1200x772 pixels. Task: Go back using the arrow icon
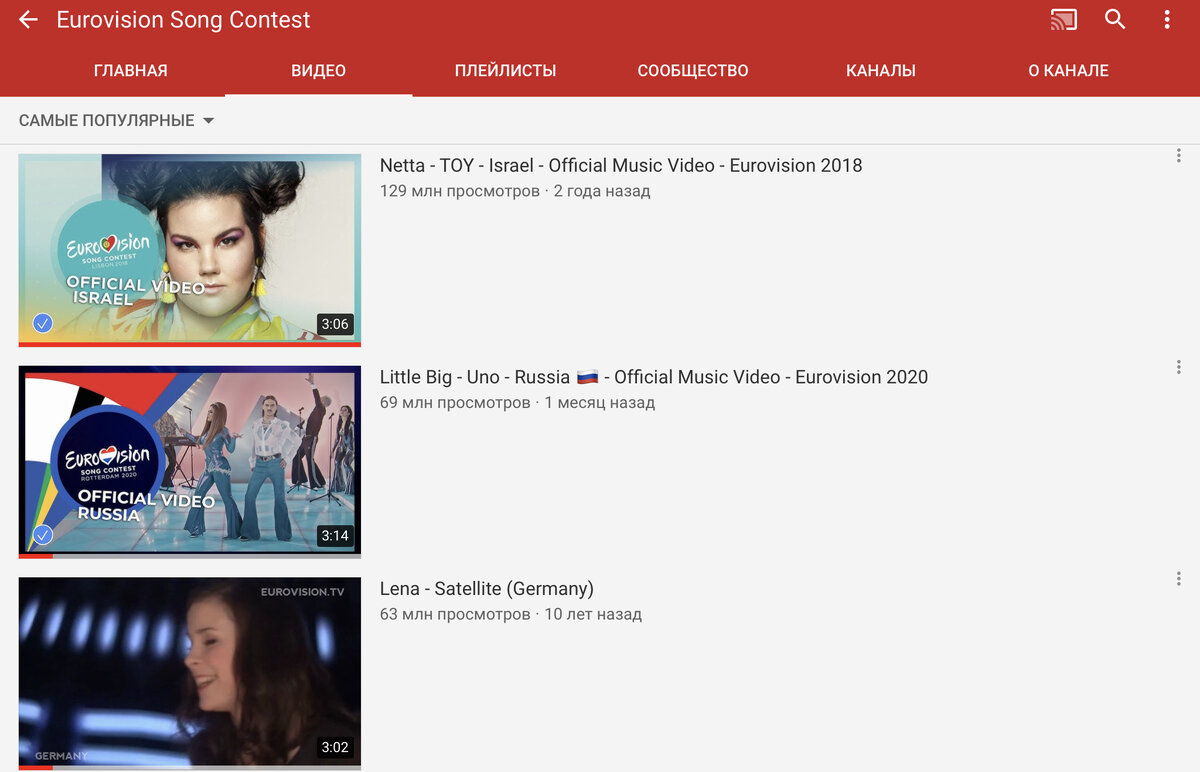click(x=28, y=20)
